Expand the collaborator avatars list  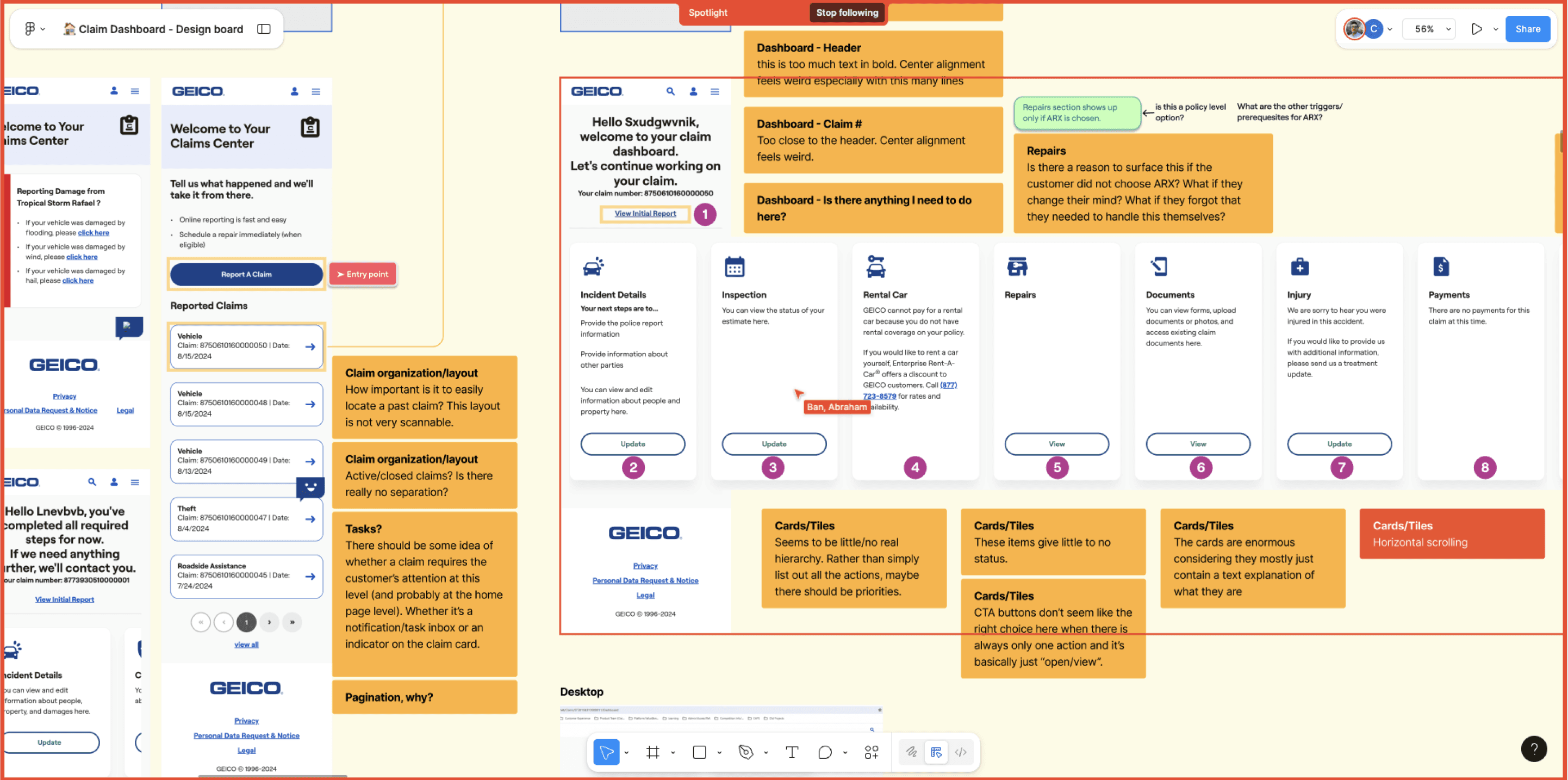click(x=1390, y=29)
